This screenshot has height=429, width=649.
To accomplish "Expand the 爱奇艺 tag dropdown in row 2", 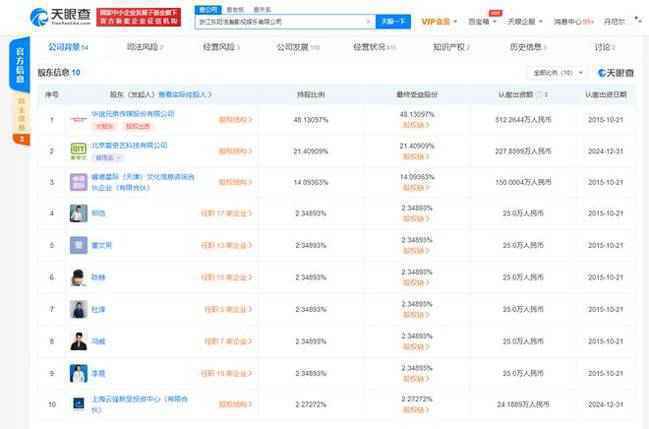I will 108,157.
